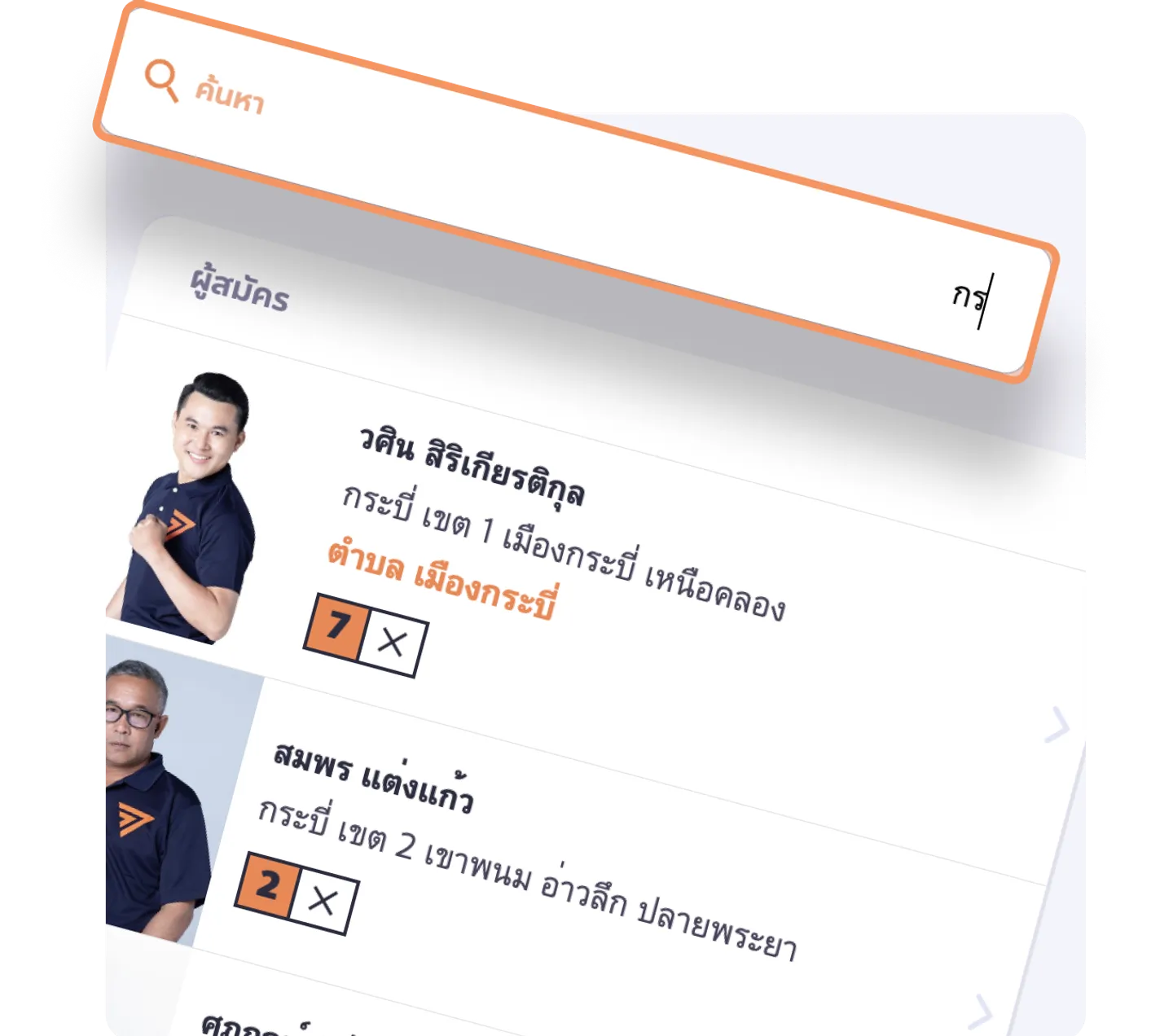
Task: Click the X box beside number 2
Action: pyautogui.click(x=323, y=902)
